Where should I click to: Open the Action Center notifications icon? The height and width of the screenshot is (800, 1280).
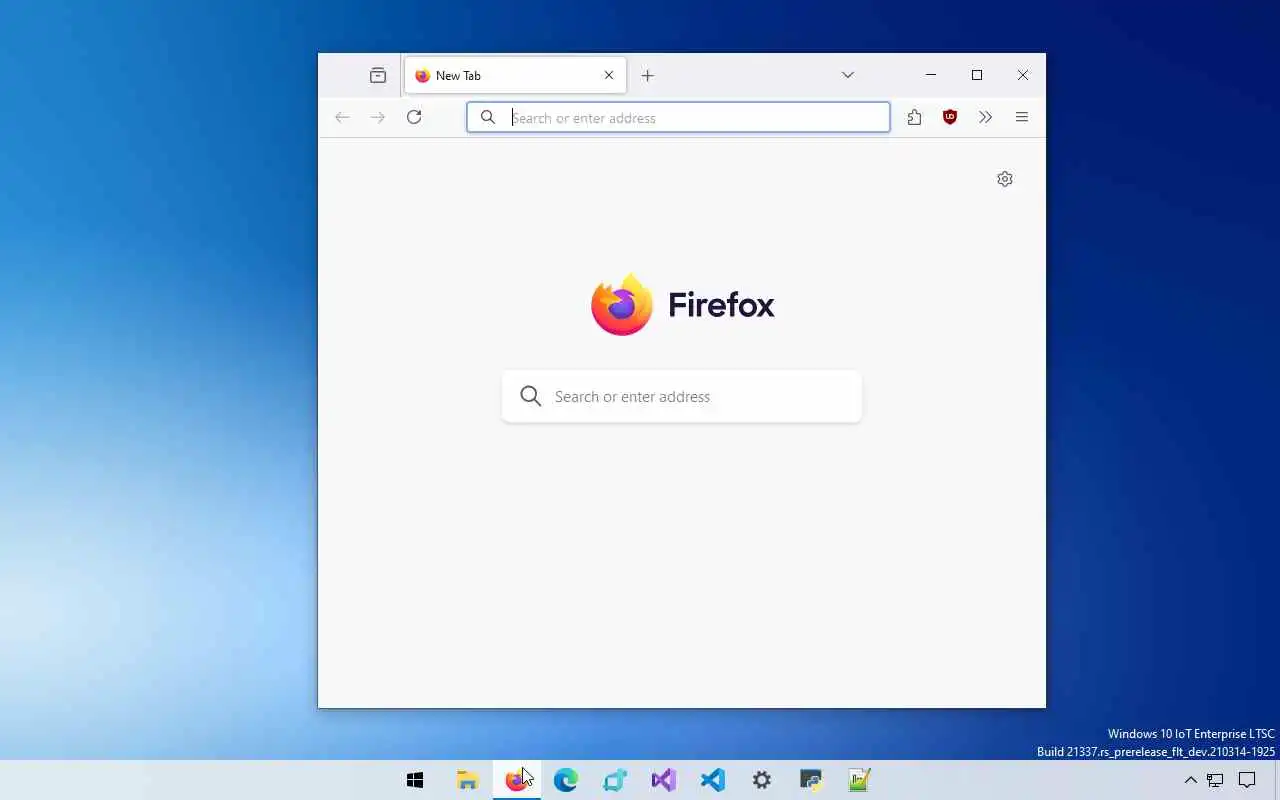pyautogui.click(x=1247, y=780)
